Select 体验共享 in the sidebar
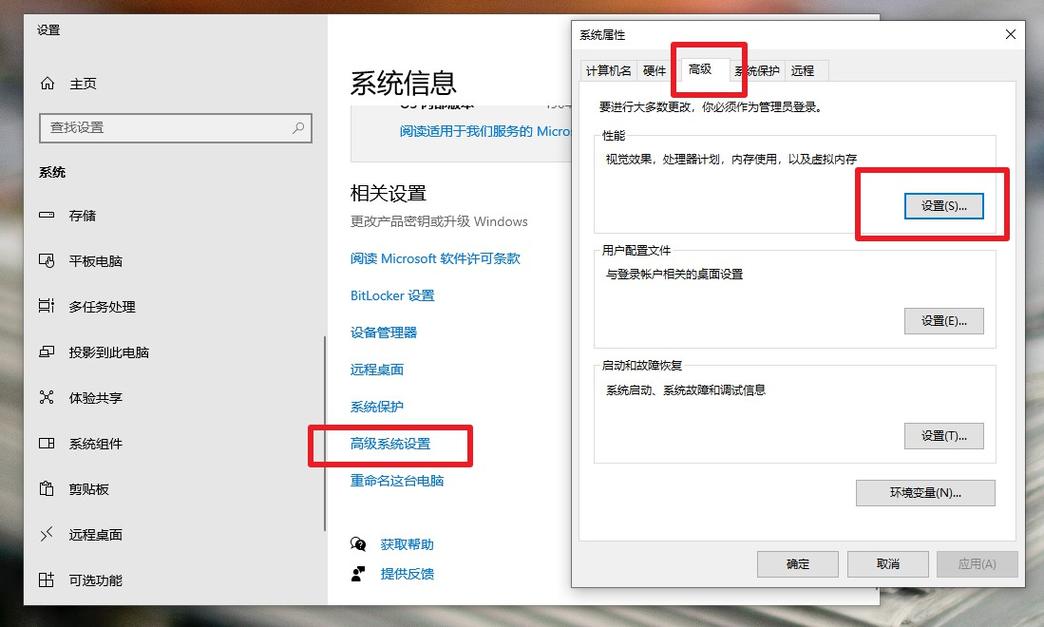This screenshot has width=1044, height=627. [96, 398]
